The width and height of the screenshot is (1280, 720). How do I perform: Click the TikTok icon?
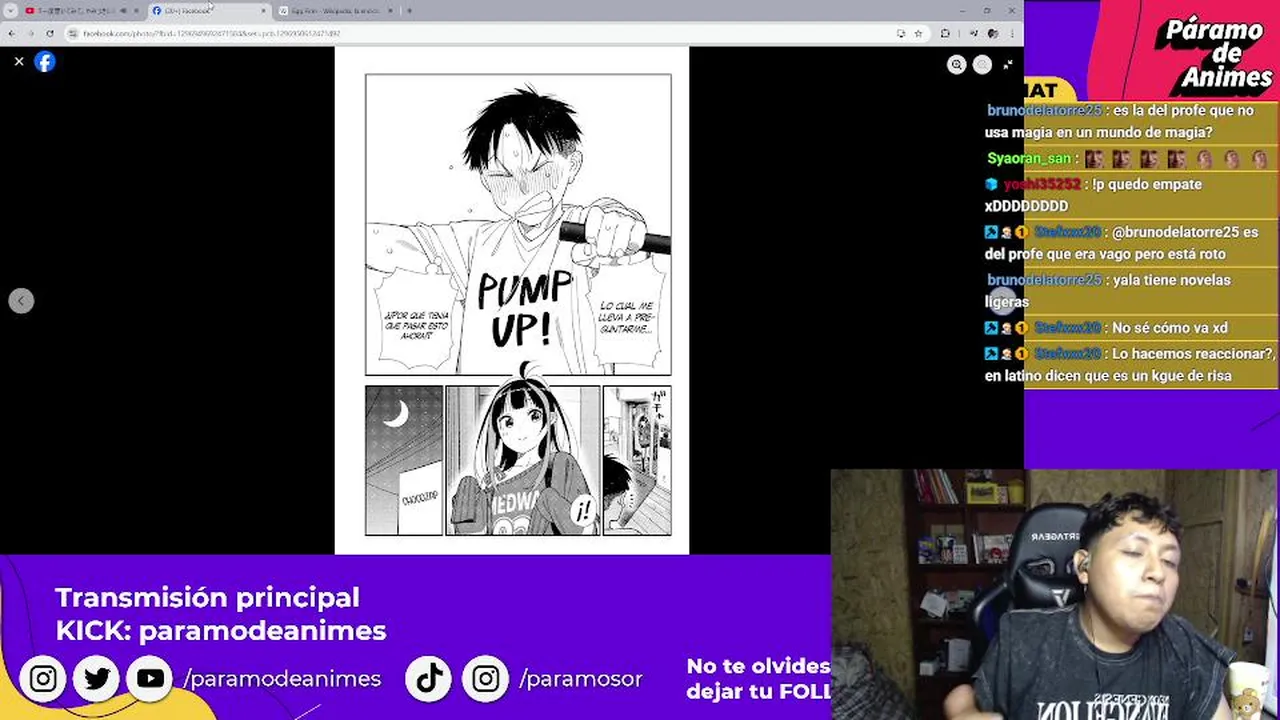click(x=429, y=679)
